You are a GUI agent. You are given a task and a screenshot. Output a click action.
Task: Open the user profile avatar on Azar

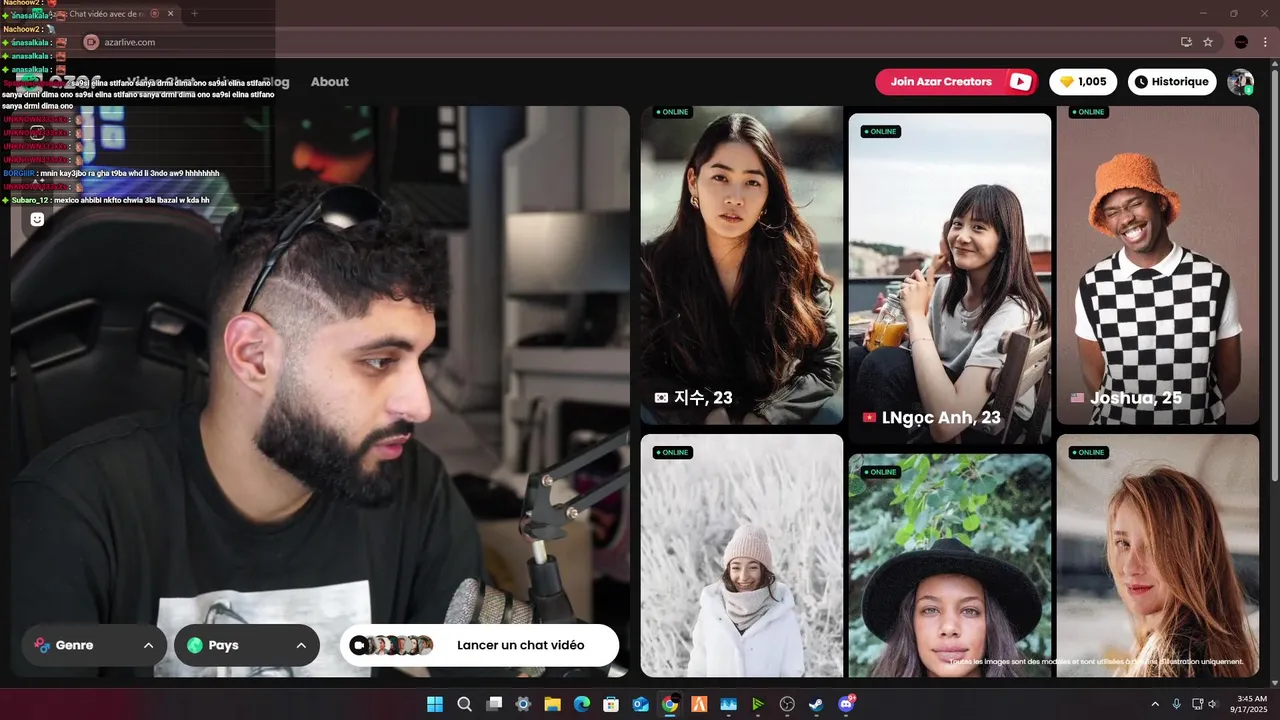tap(1241, 82)
